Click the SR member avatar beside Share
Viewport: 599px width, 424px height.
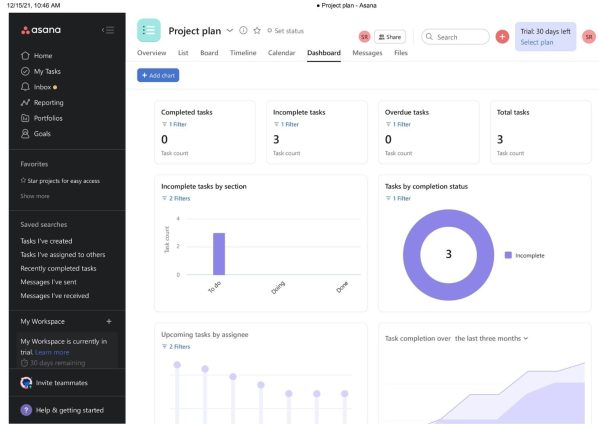click(364, 37)
